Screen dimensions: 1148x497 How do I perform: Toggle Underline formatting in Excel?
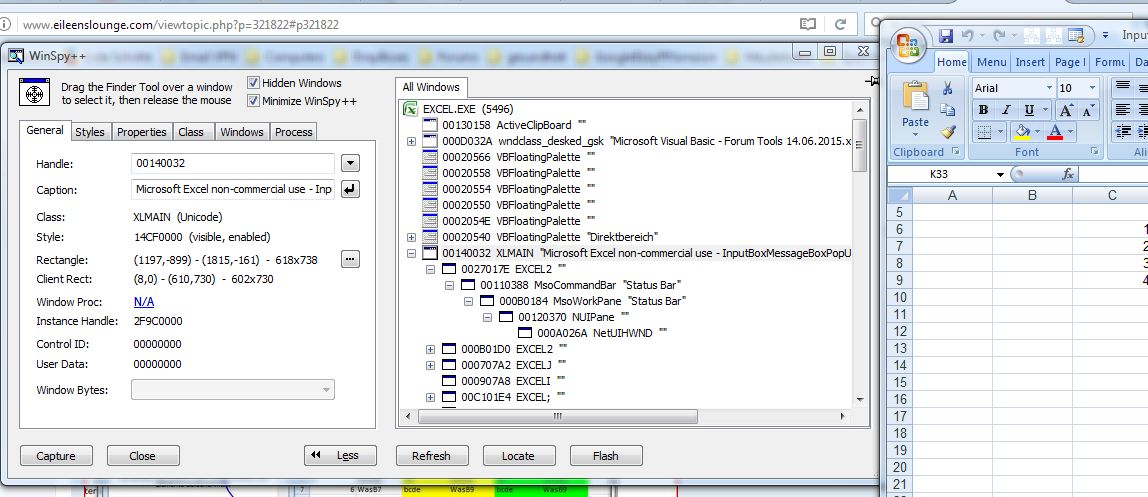click(1029, 111)
